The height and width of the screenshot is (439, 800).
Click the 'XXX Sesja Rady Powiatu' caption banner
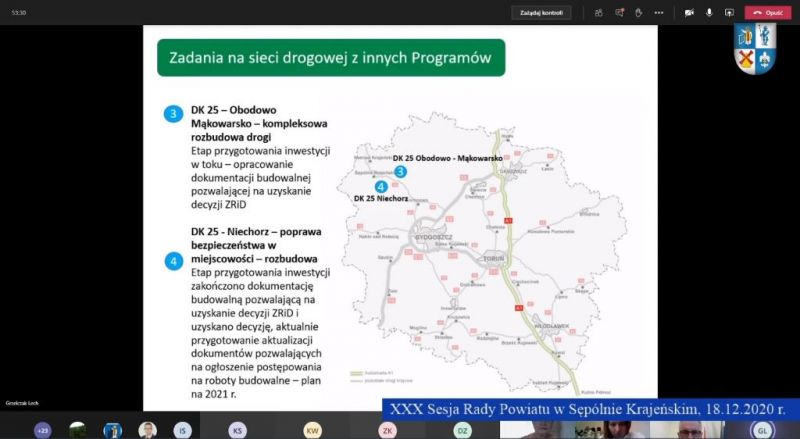click(591, 409)
